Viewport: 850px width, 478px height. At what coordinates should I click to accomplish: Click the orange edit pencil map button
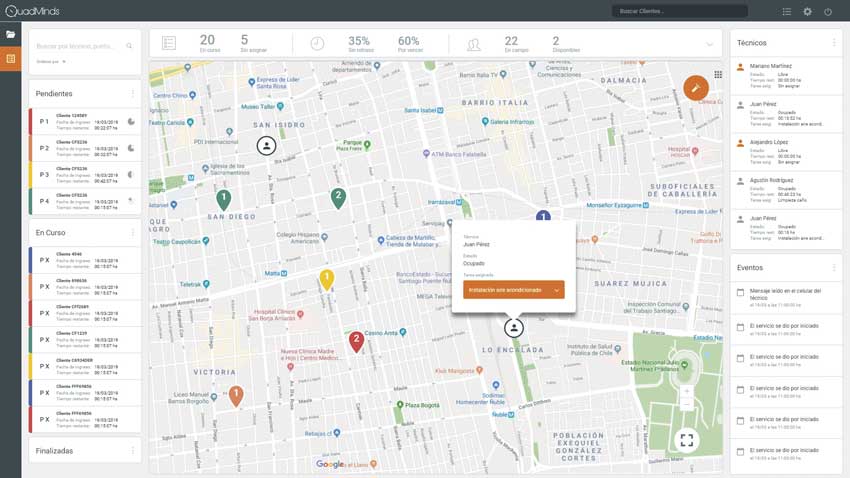tap(696, 88)
